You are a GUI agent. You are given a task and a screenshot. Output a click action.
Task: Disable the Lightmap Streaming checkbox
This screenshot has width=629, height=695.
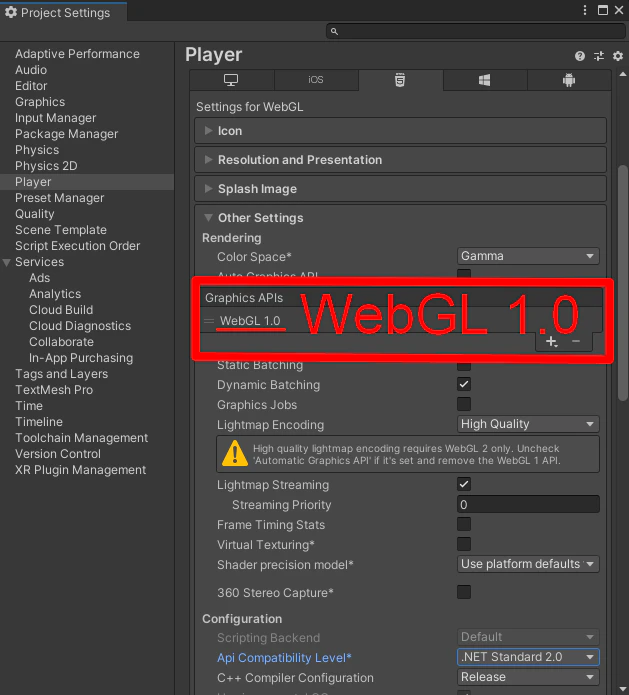click(464, 484)
